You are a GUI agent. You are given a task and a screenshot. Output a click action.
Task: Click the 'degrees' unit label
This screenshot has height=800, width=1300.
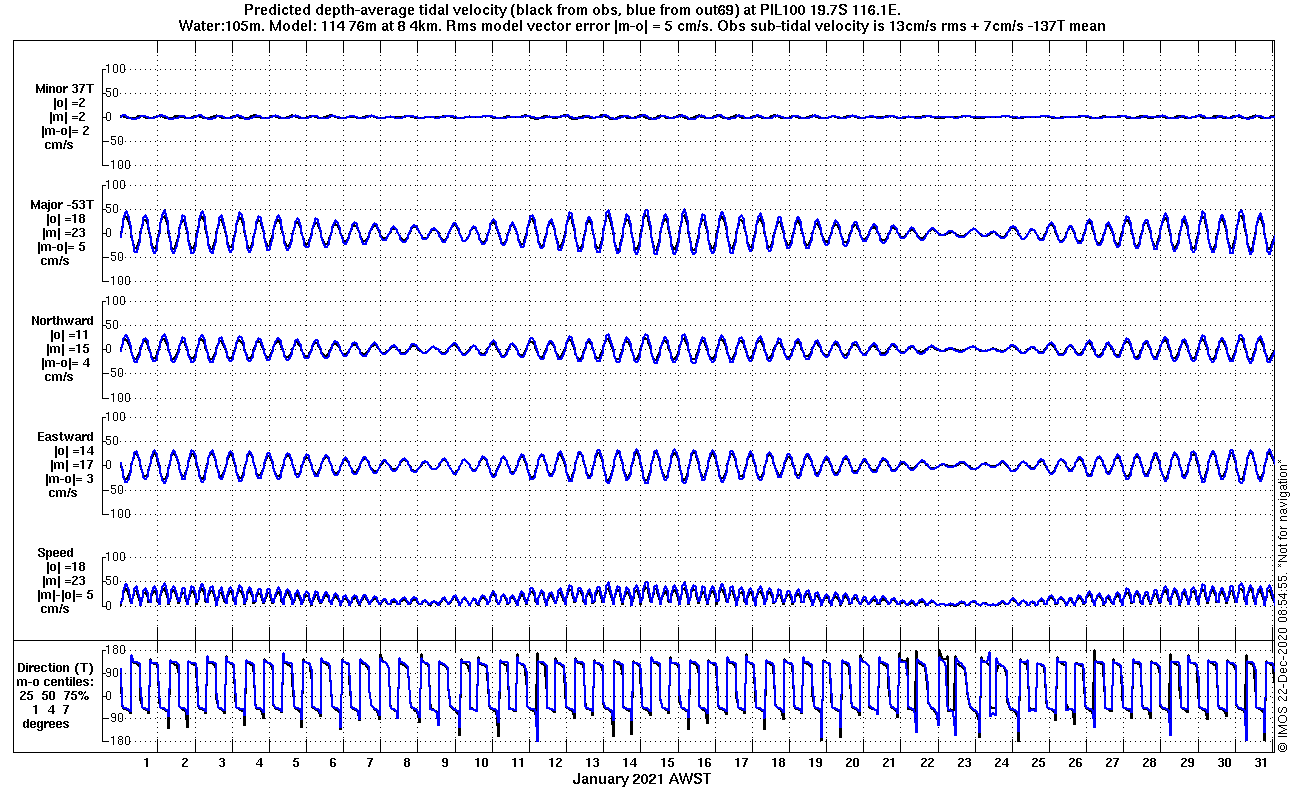(46, 724)
